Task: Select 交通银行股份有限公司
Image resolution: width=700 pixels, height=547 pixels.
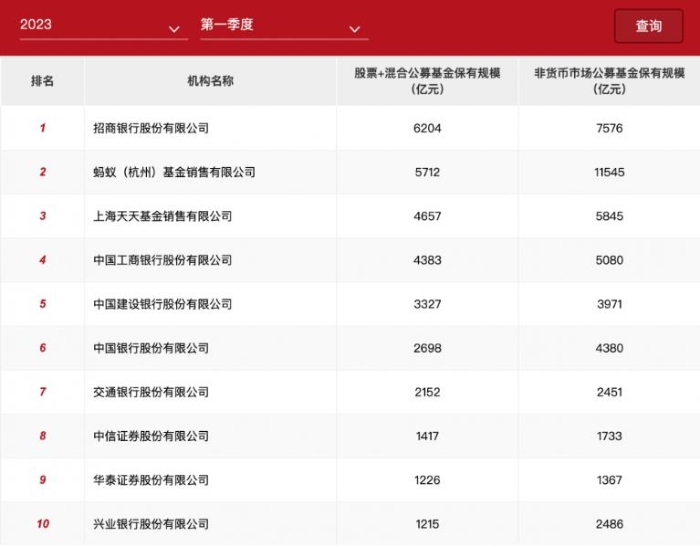Action: (x=151, y=392)
